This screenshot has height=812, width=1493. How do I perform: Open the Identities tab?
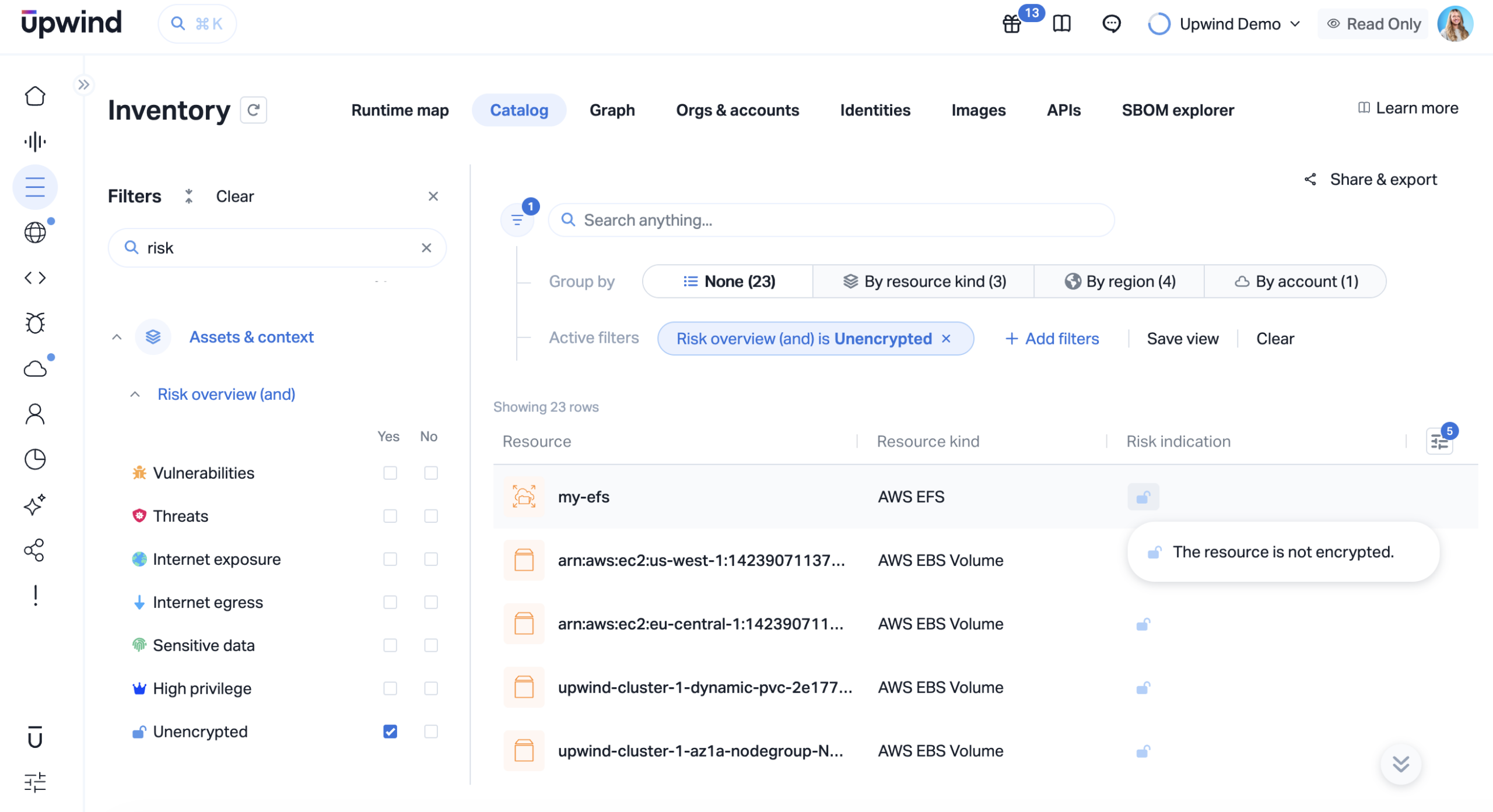875,110
